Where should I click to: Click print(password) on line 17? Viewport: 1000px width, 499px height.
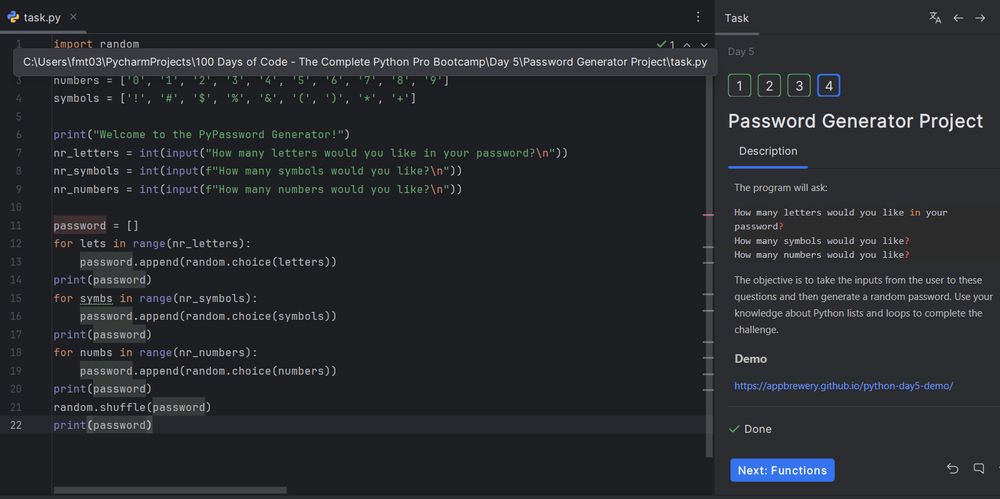point(103,335)
